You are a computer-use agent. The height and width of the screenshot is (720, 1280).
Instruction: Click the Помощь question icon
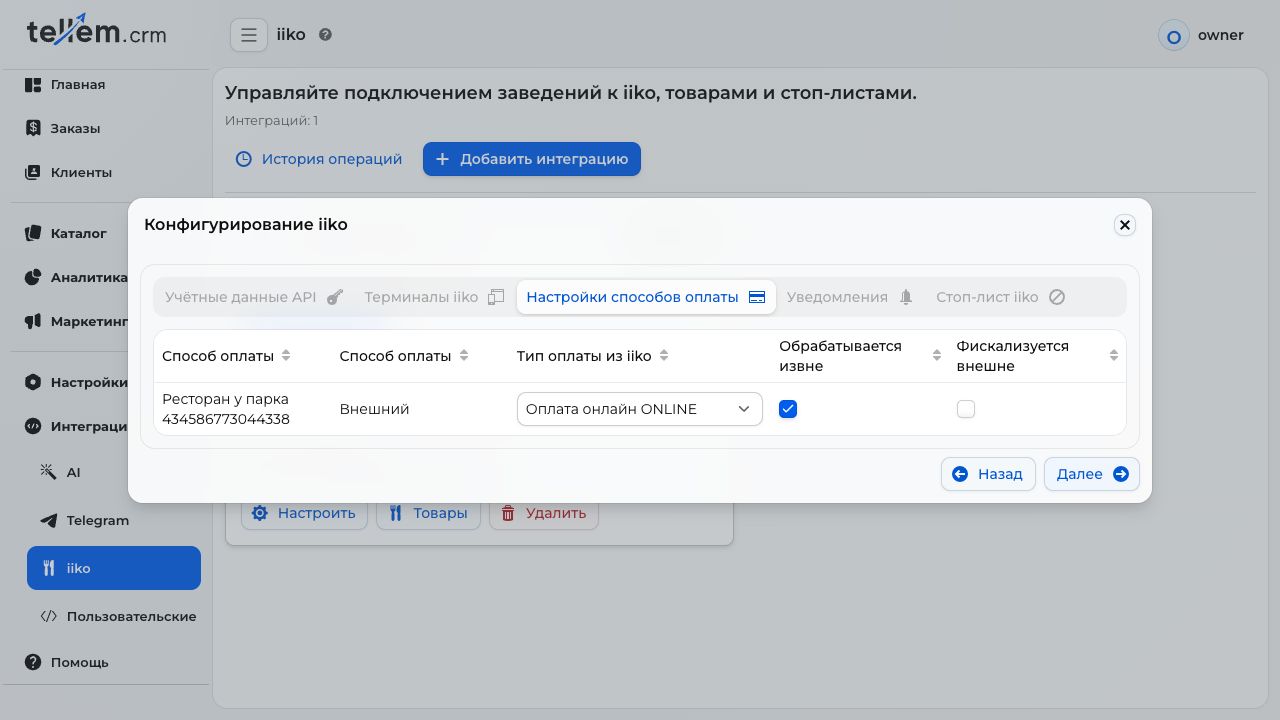click(33, 662)
